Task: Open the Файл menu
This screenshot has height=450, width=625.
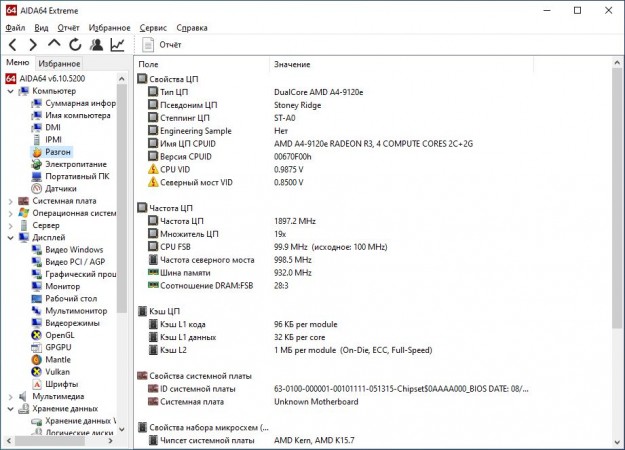Action: (14, 28)
